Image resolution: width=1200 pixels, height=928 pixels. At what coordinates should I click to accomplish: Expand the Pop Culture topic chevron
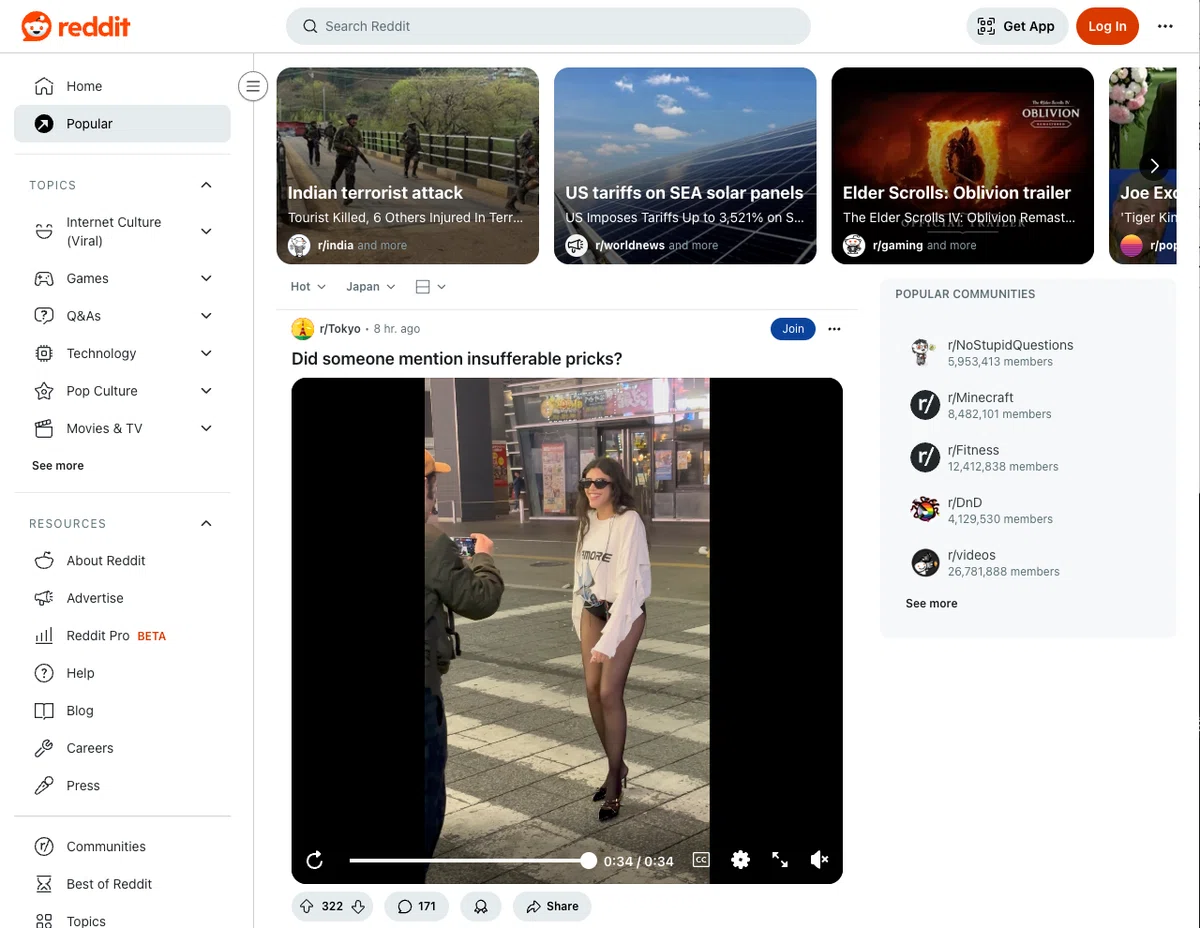pyautogui.click(x=206, y=391)
